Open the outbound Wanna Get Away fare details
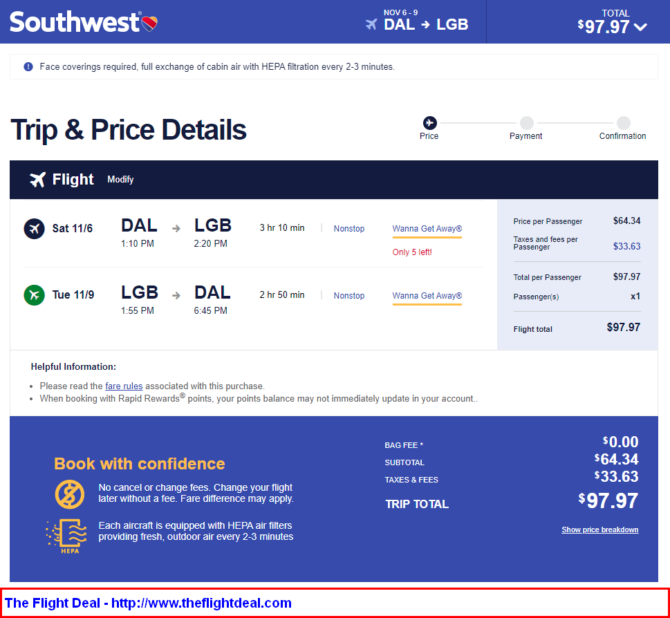This screenshot has height=618, width=670. click(427, 229)
